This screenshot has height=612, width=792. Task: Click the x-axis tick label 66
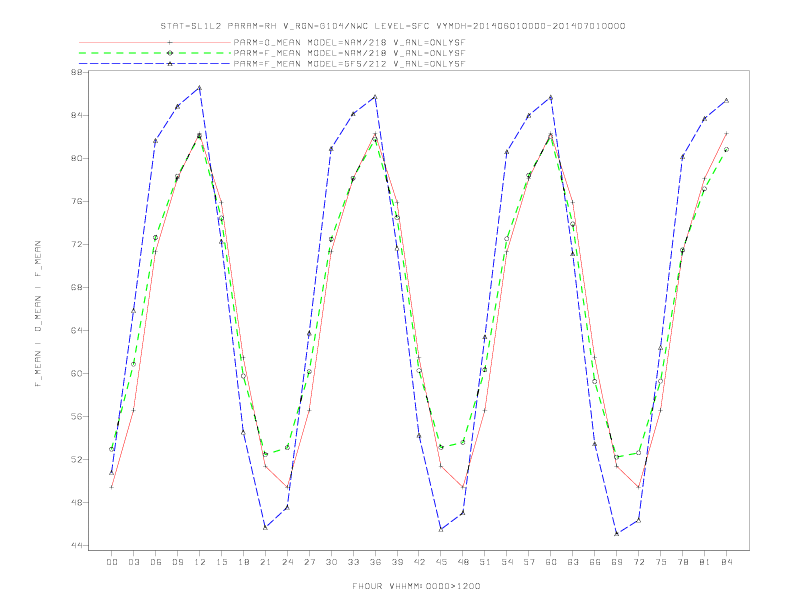595,562
